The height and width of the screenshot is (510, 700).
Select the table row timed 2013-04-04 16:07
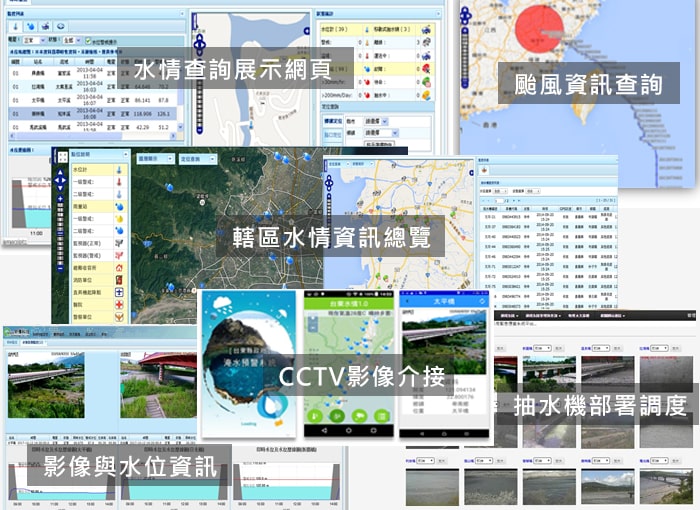[93, 100]
